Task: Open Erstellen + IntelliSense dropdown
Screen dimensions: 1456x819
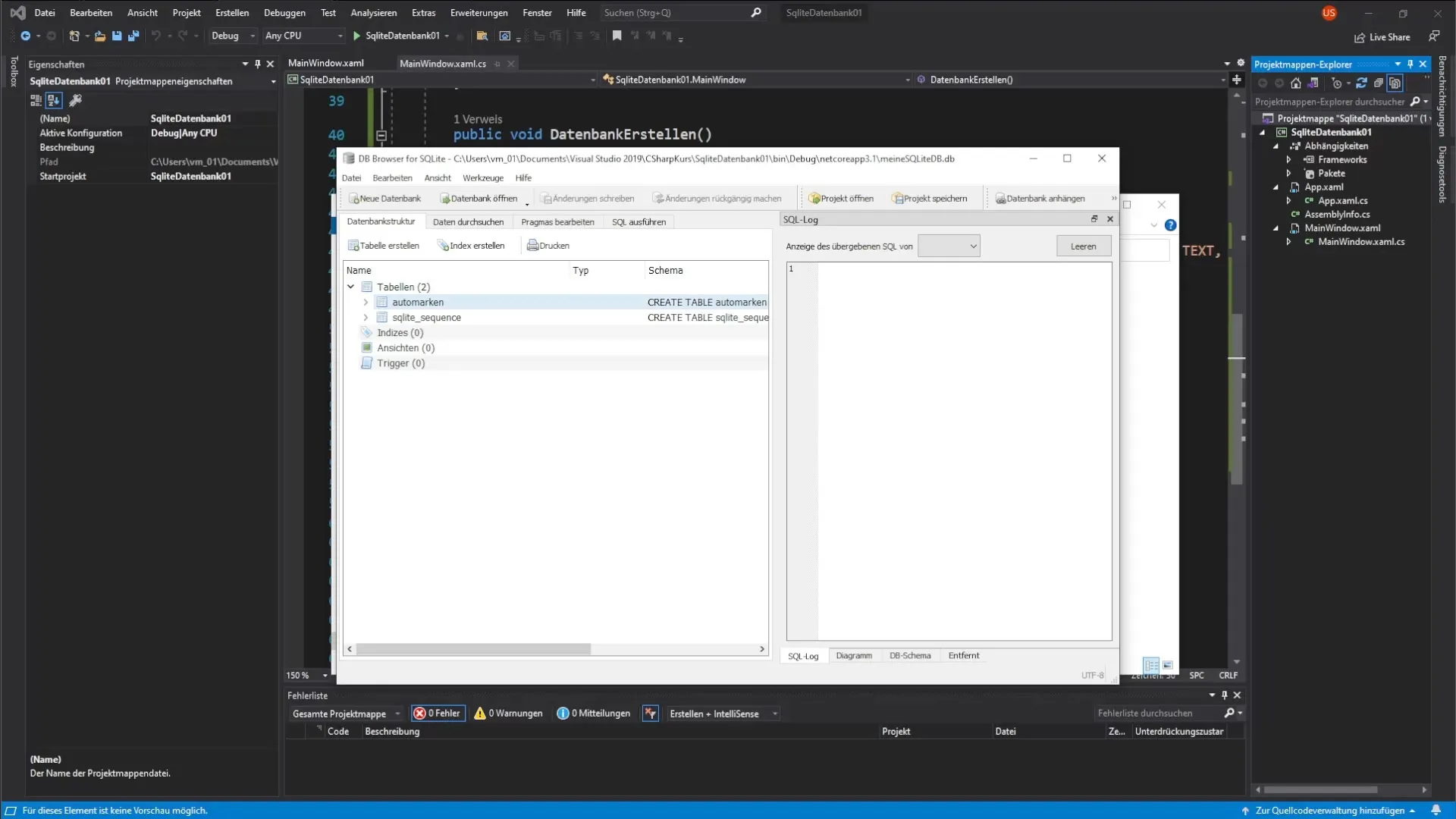Action: (723, 714)
